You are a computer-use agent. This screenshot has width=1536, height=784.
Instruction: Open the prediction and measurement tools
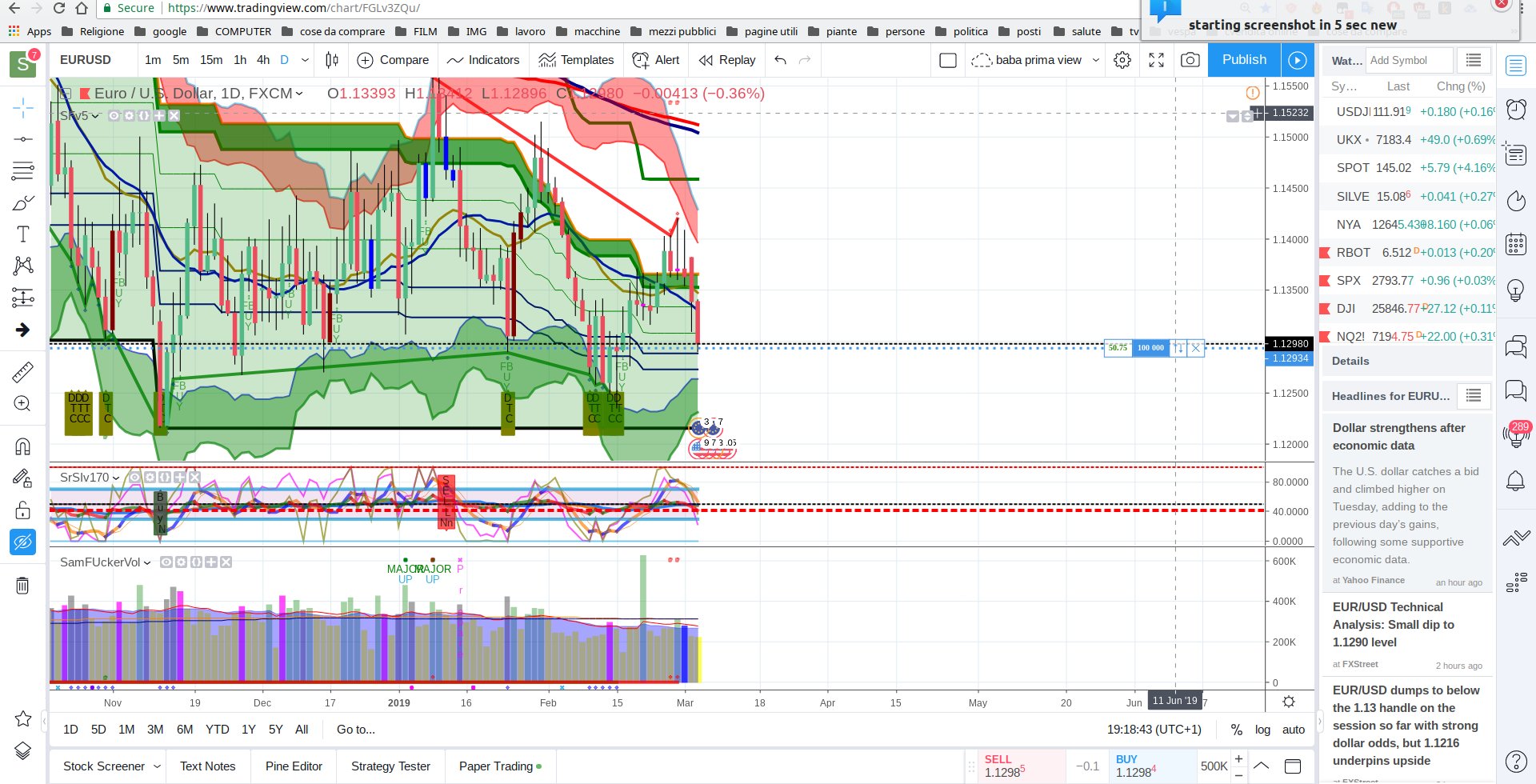point(22,298)
